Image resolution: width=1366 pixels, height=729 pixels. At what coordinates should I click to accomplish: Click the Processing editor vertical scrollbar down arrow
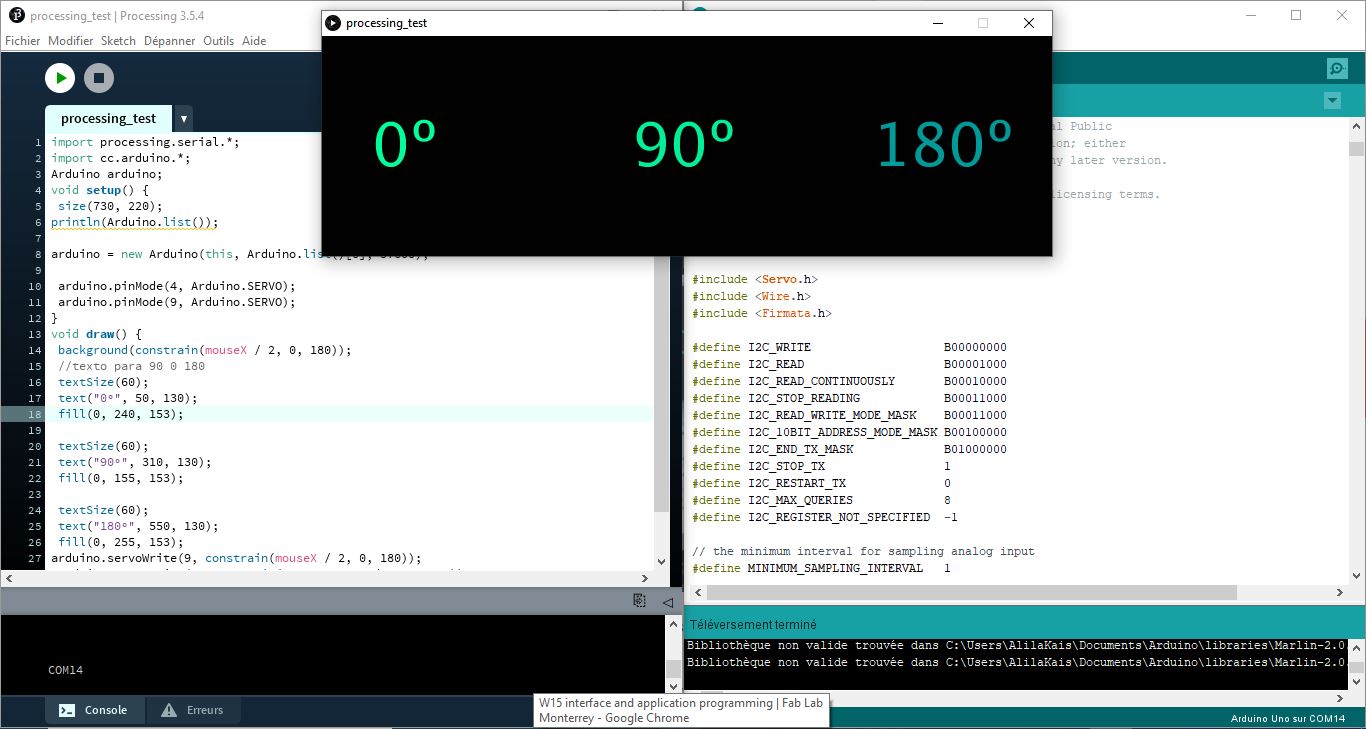[x=661, y=562]
